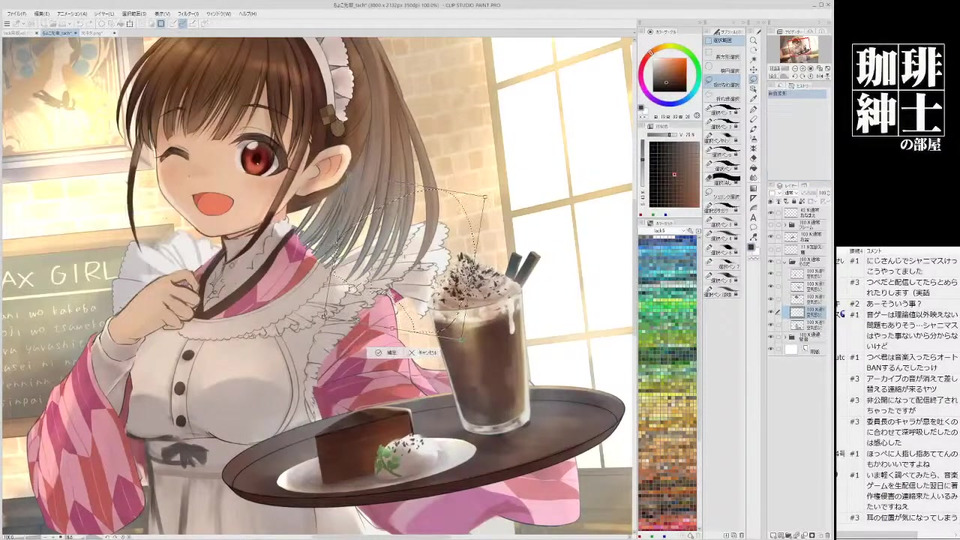960x540 pixels.
Task: Open the Filter menu
Action: pos(188,13)
